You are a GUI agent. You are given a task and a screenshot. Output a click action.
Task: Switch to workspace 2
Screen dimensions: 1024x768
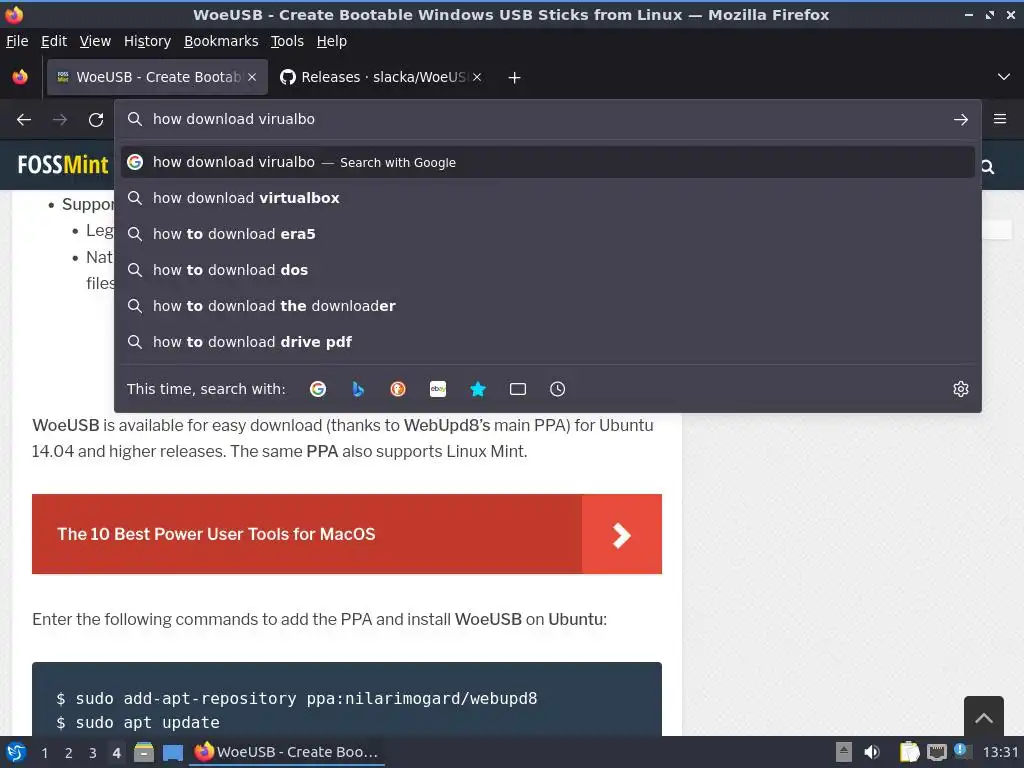(69, 753)
